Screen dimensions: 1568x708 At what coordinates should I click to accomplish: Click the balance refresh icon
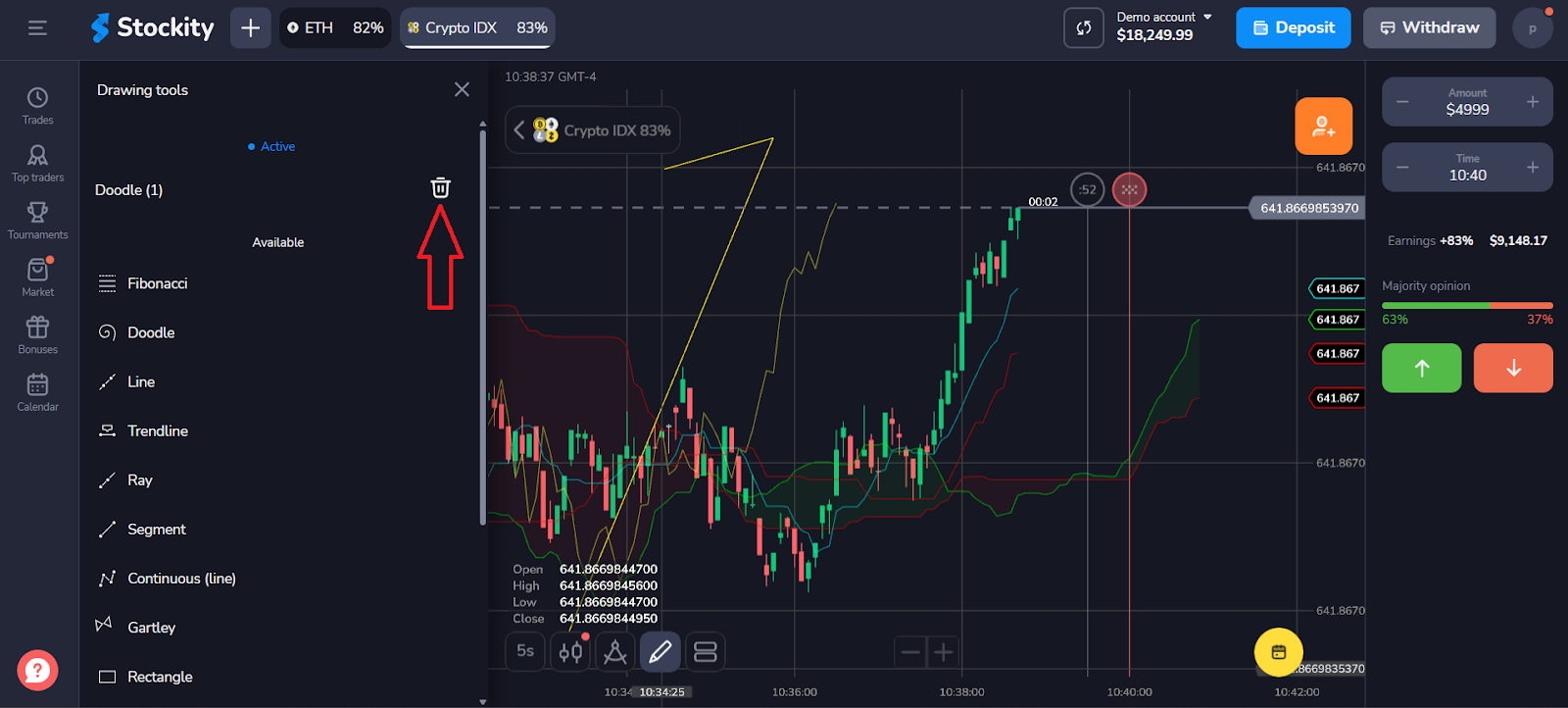pyautogui.click(x=1083, y=27)
